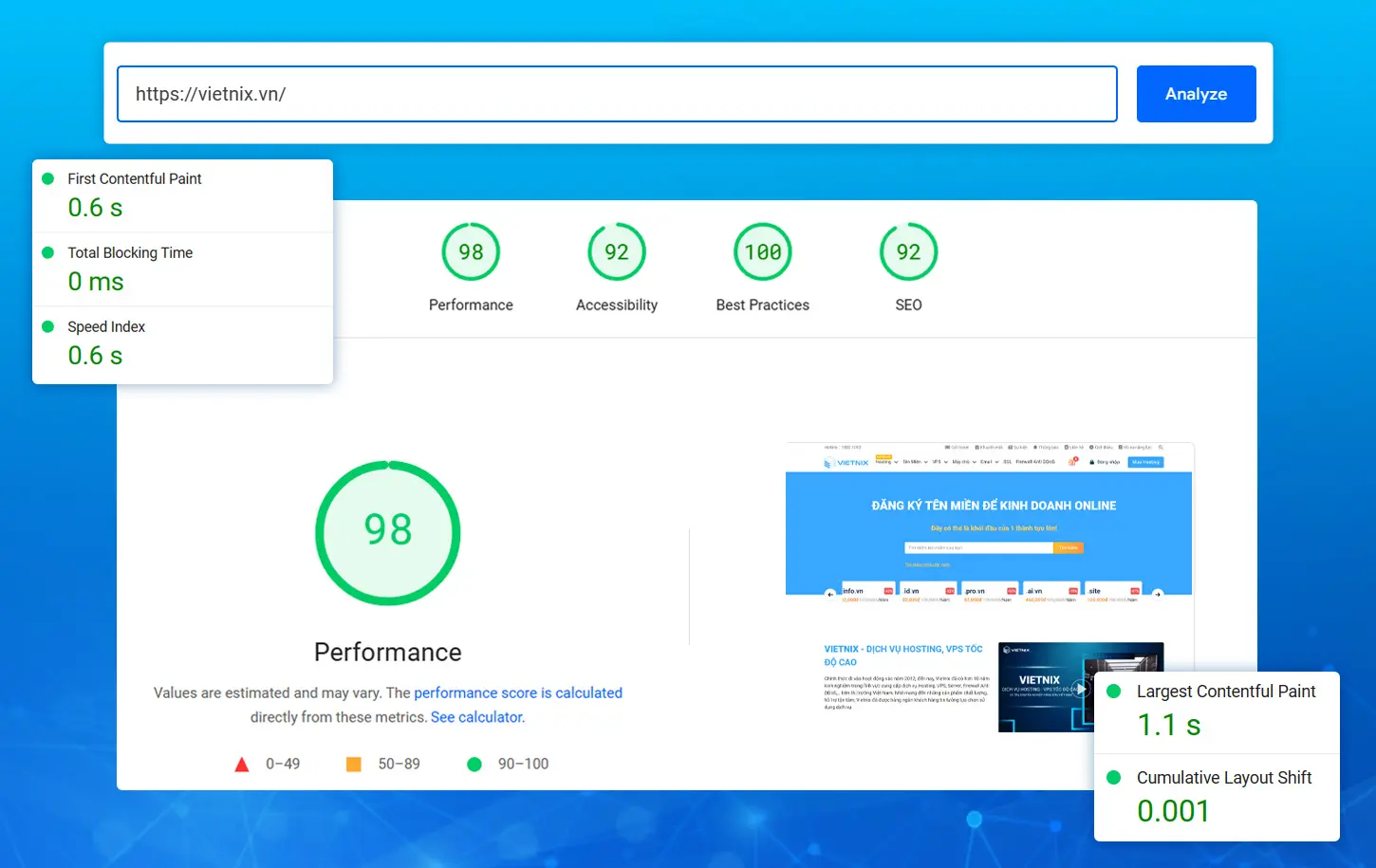Open the See calculator link
This screenshot has height=868, width=1376.
point(476,717)
